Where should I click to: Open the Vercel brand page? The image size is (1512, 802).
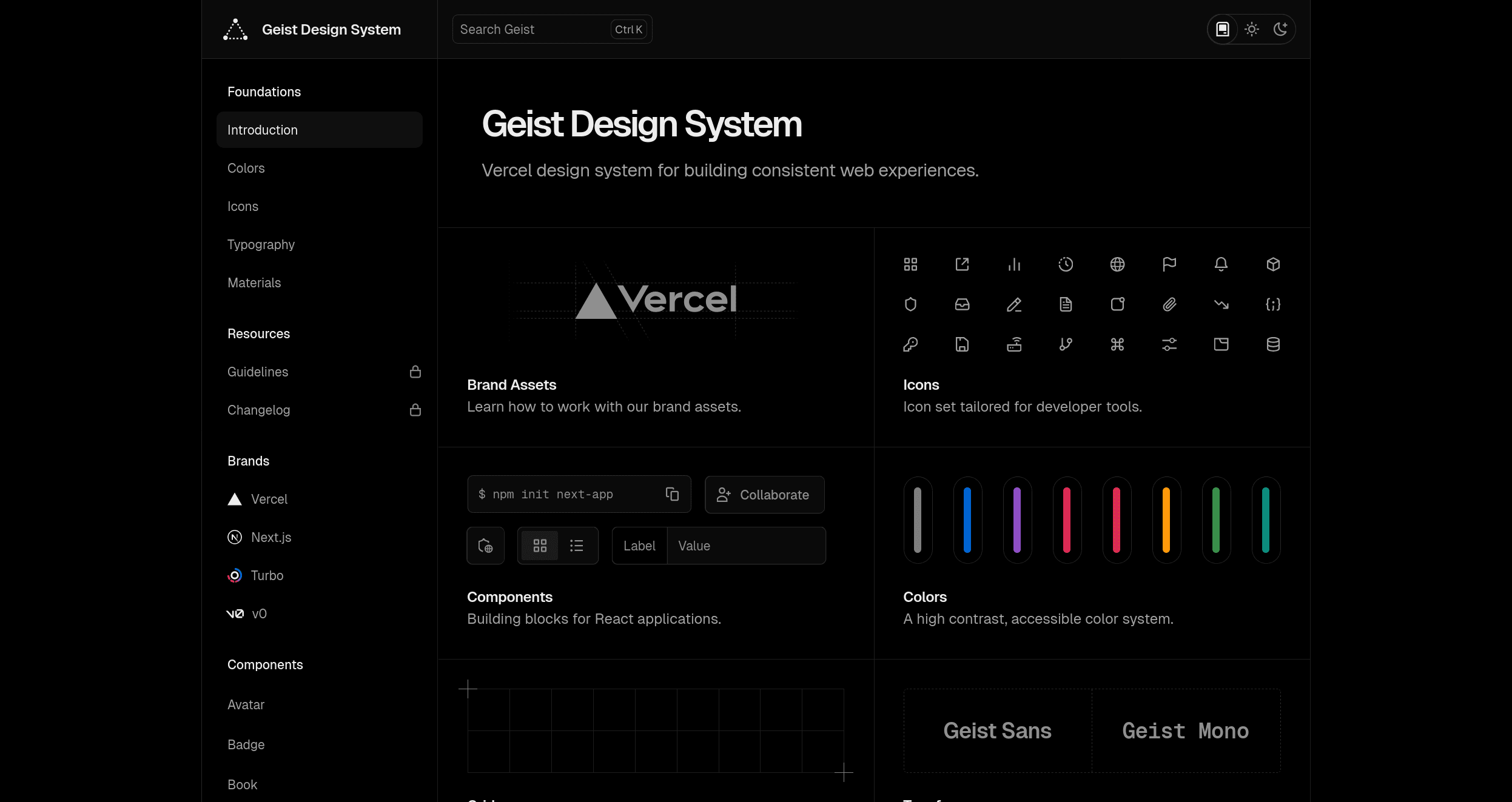tap(257, 499)
